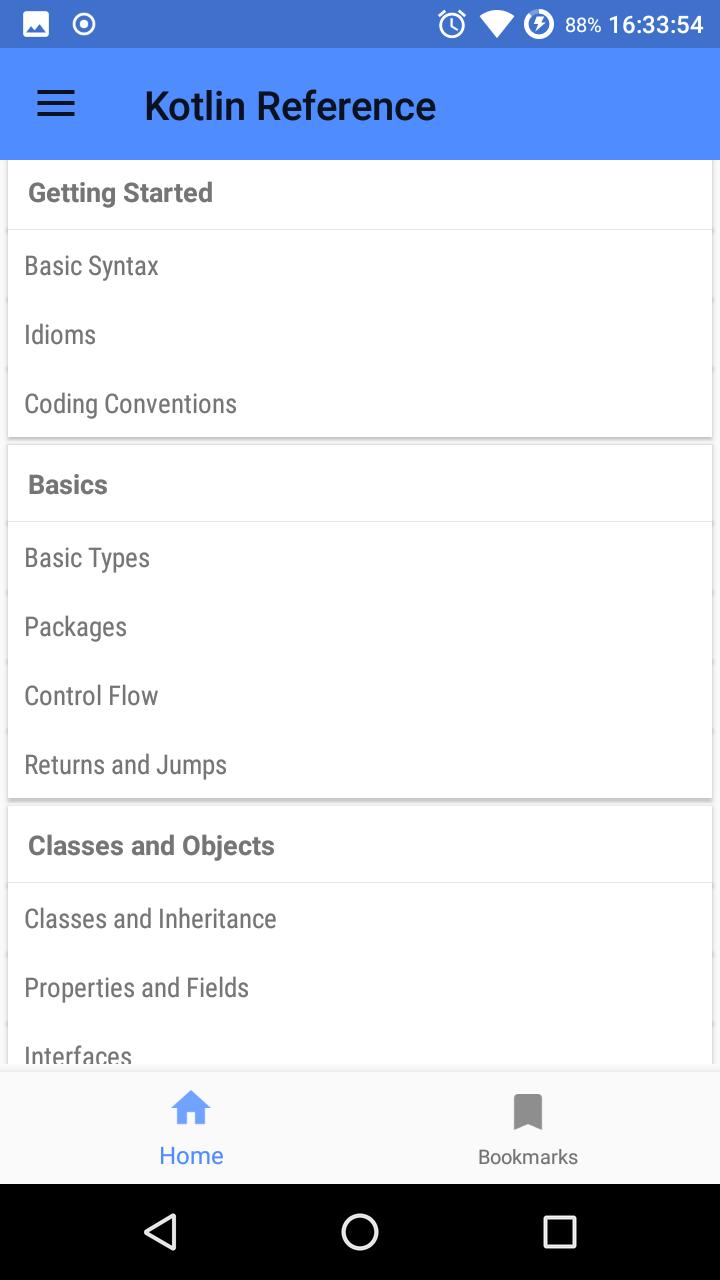Select Coding Conventions entry
The height and width of the screenshot is (1280, 720).
(x=360, y=404)
